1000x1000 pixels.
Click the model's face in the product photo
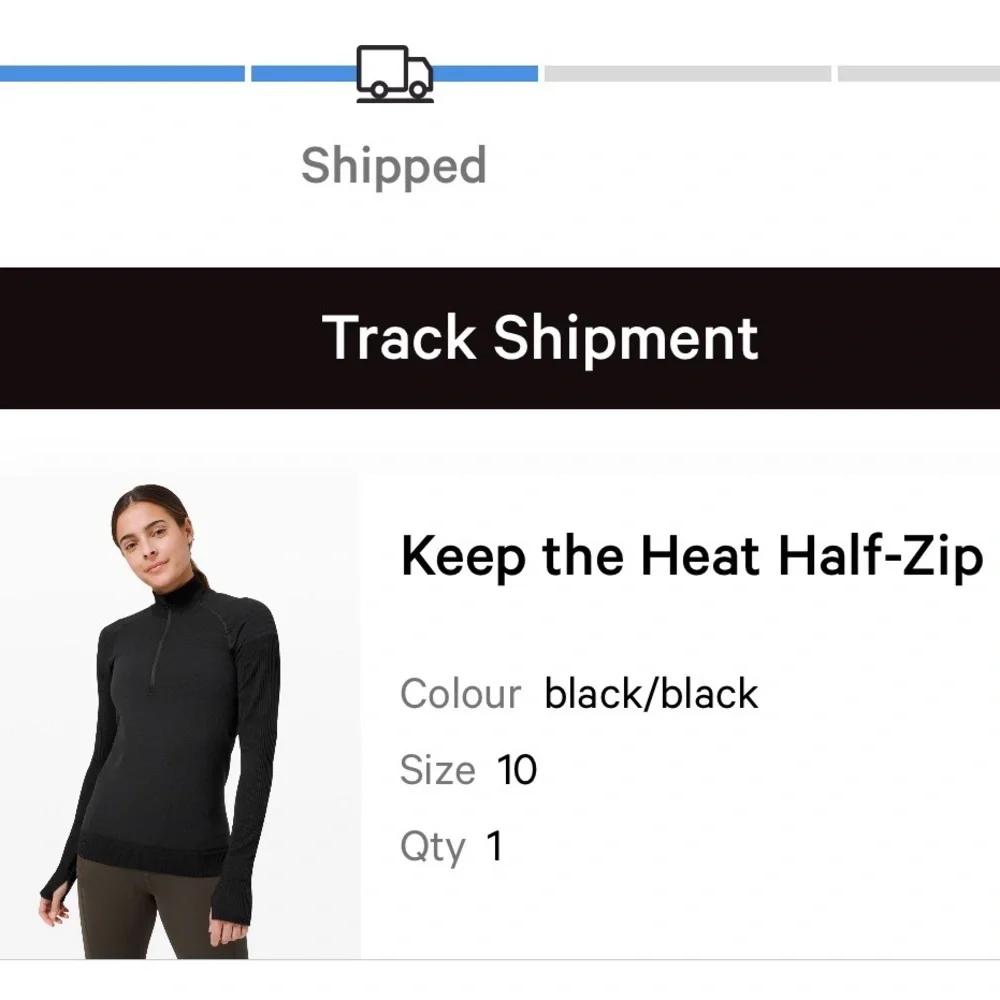[152, 551]
